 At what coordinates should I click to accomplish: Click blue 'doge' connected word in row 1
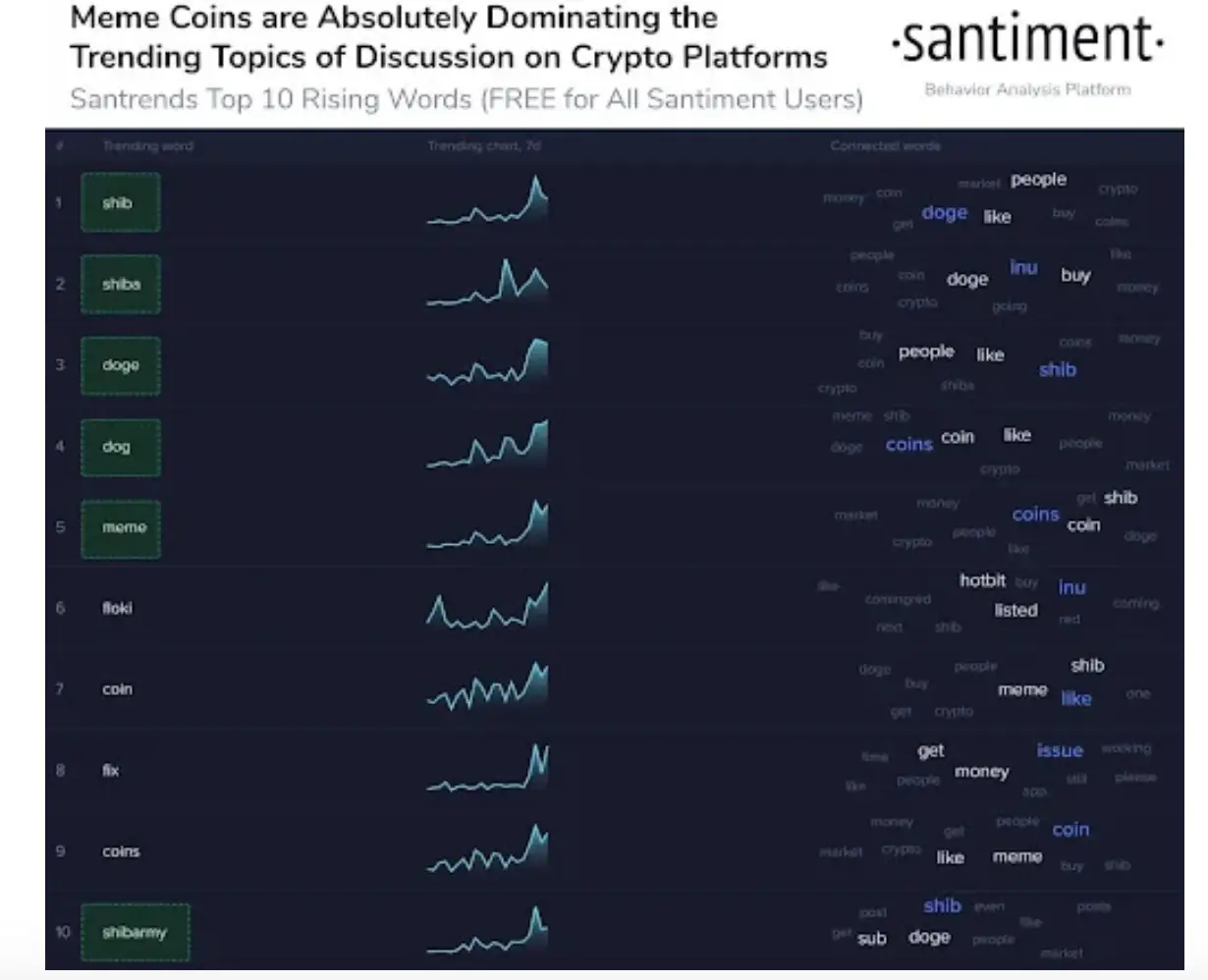tap(945, 213)
